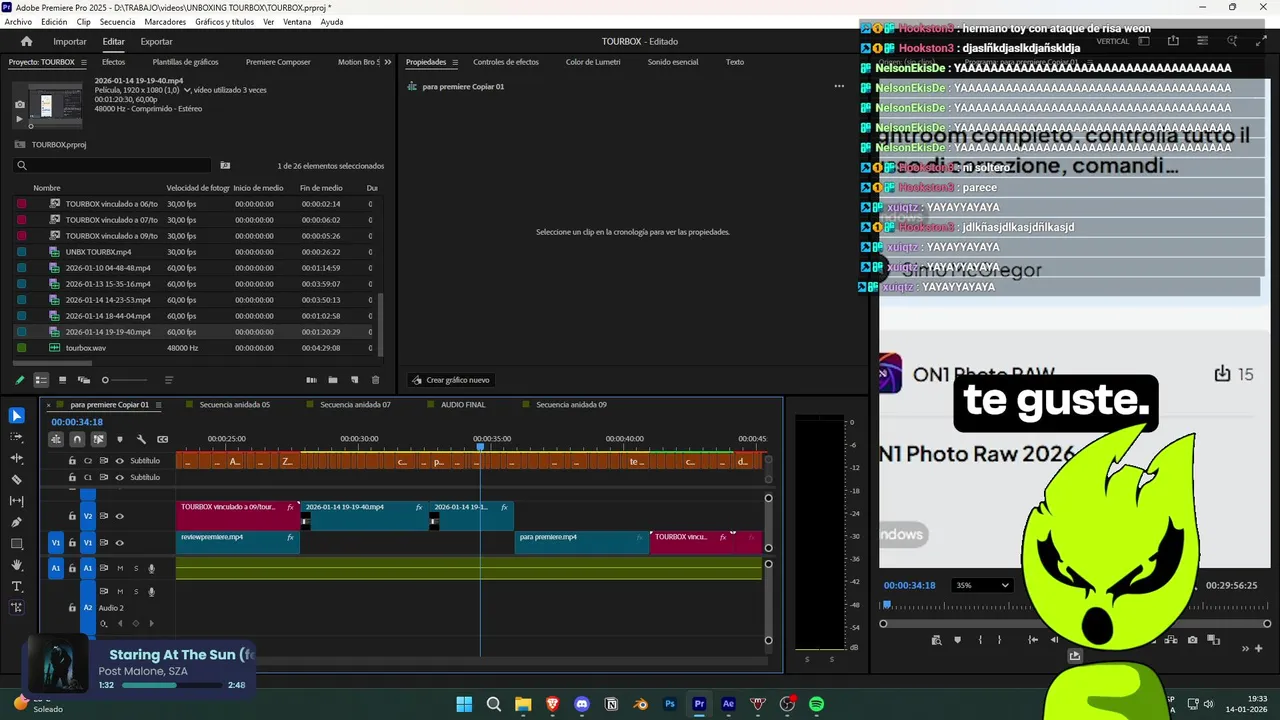
Task: Click the timeline timecode 00:00:34:18
Action: 77,422
